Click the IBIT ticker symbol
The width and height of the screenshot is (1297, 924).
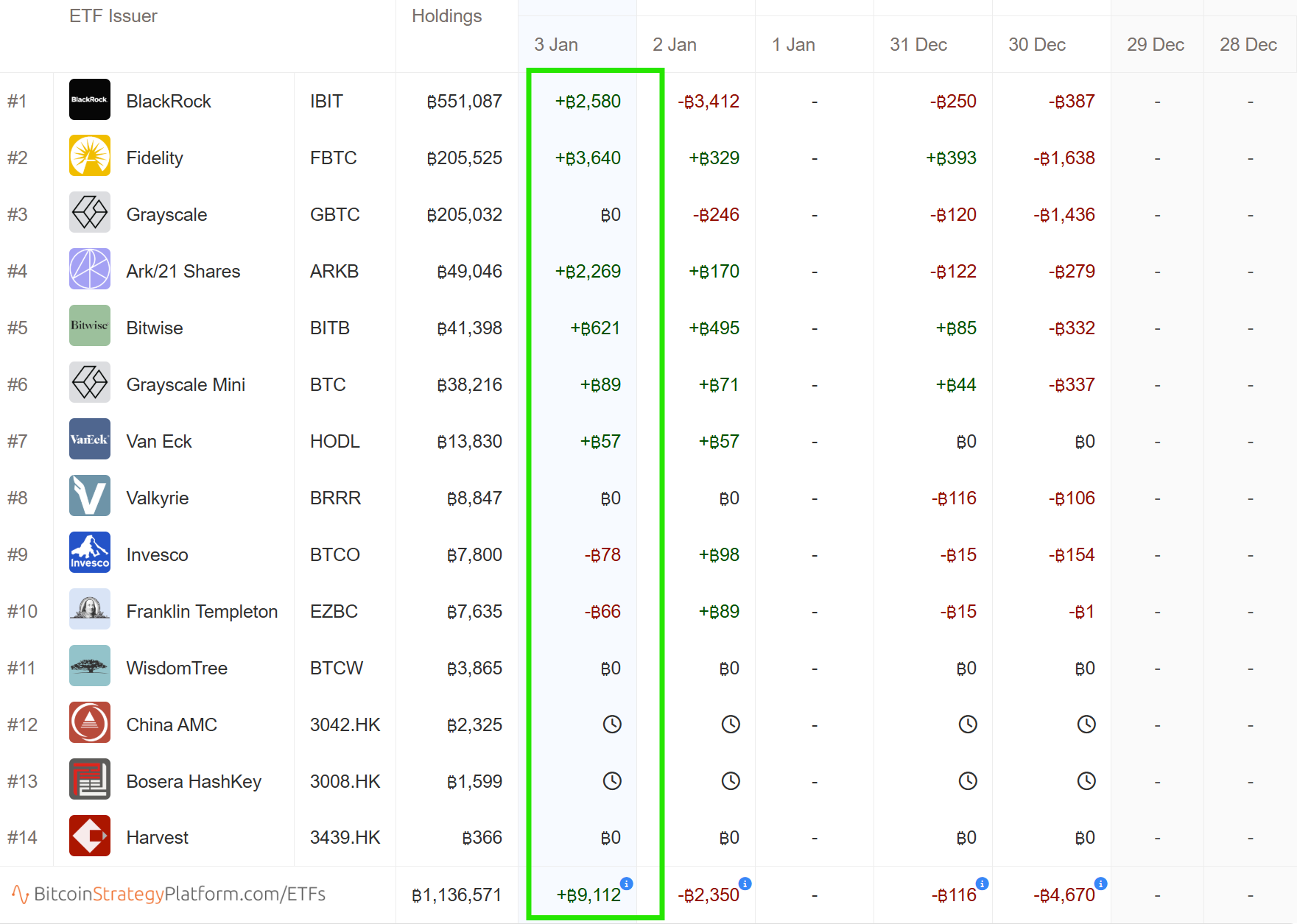click(326, 102)
